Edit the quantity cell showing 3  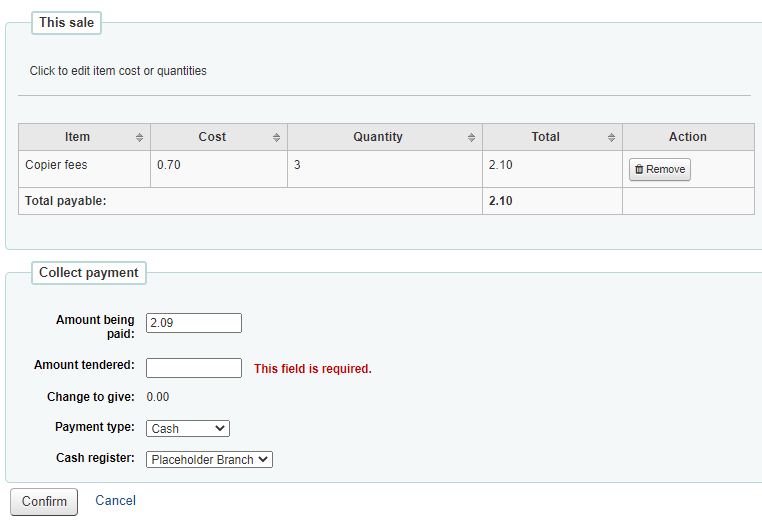click(297, 165)
